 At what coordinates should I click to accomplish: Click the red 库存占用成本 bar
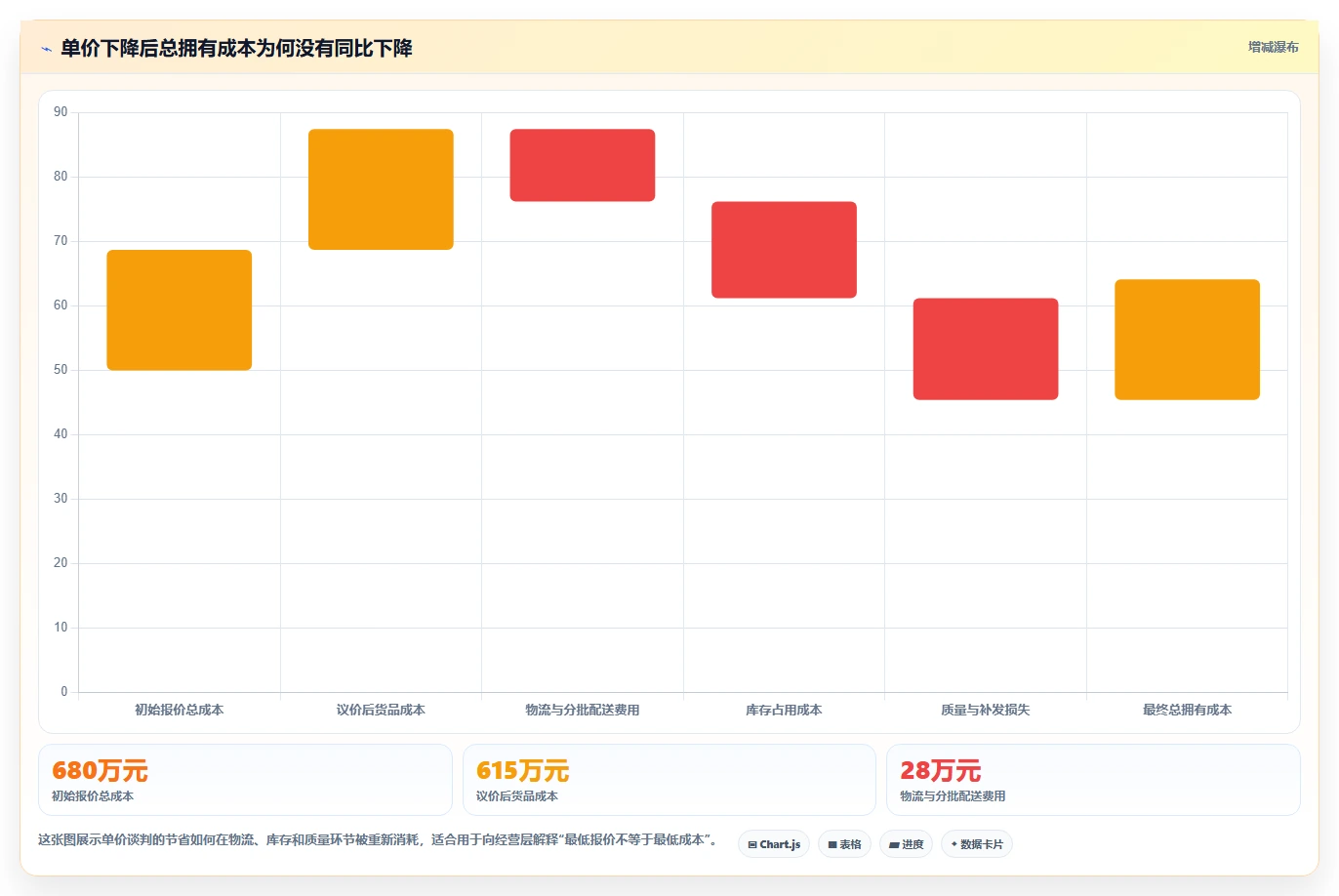point(784,250)
